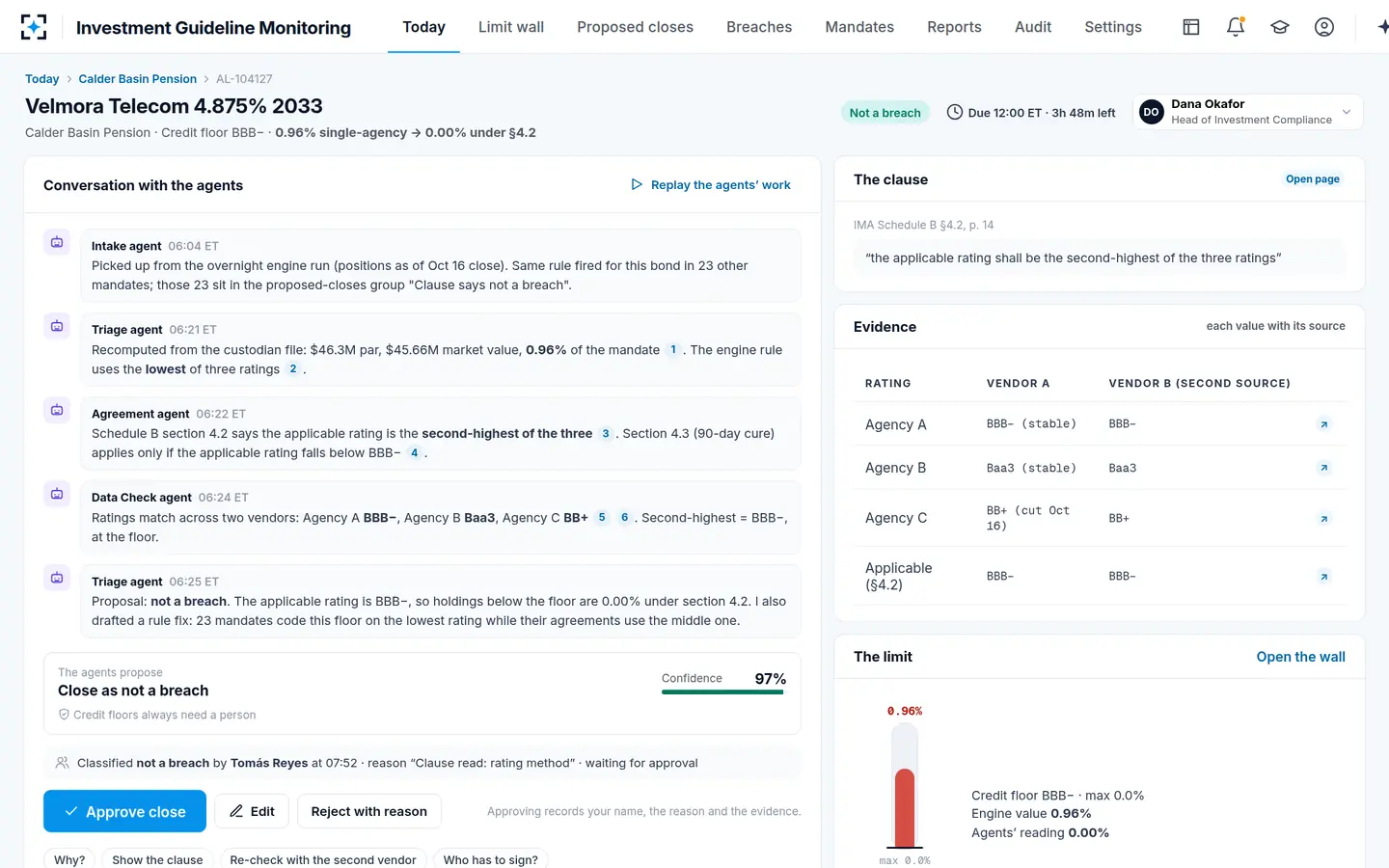Open the Settings tab
Image resolution: width=1389 pixels, height=868 pixels.
coord(1113,27)
